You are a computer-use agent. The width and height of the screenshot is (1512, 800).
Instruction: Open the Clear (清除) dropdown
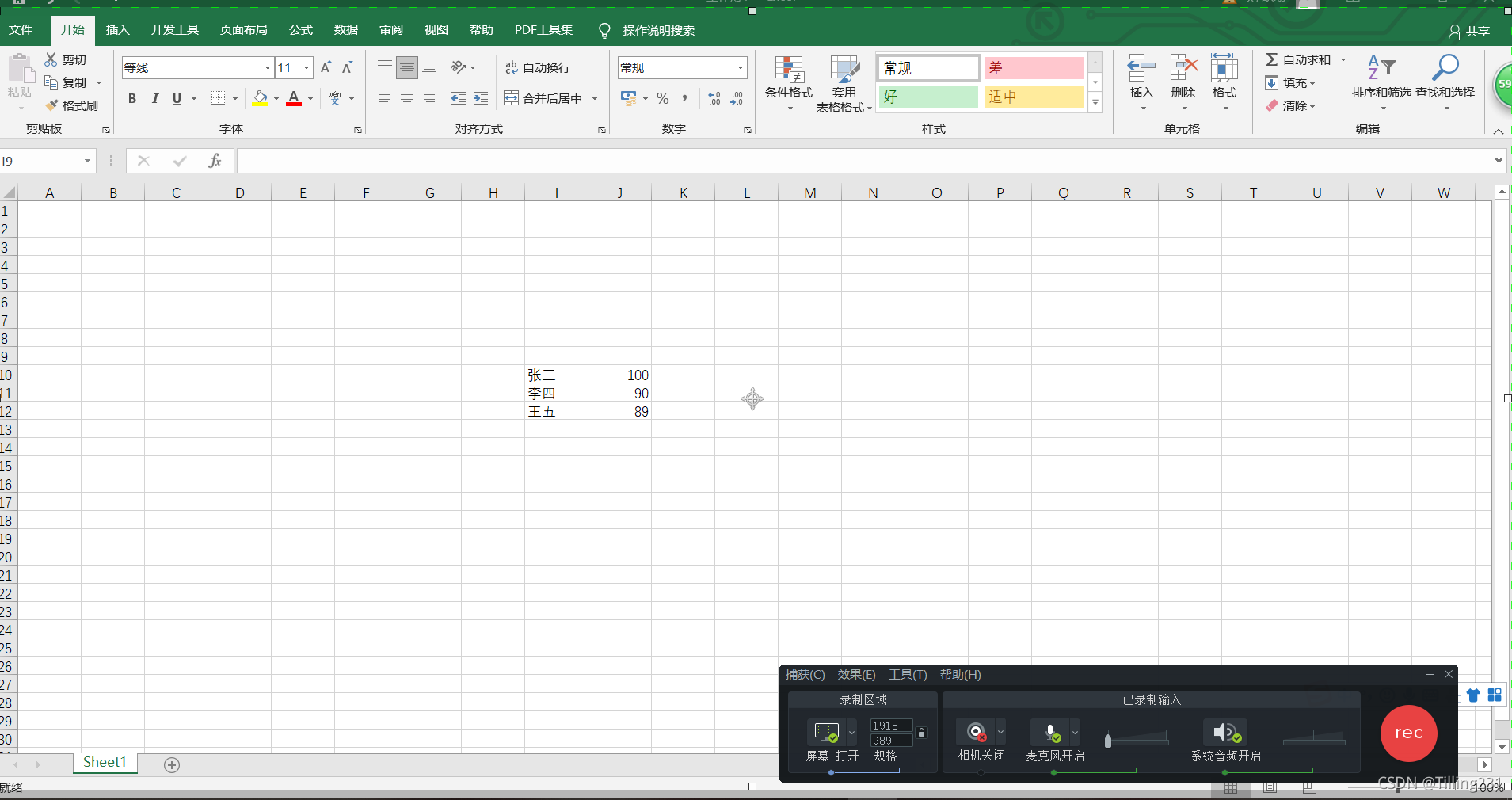click(x=1290, y=105)
